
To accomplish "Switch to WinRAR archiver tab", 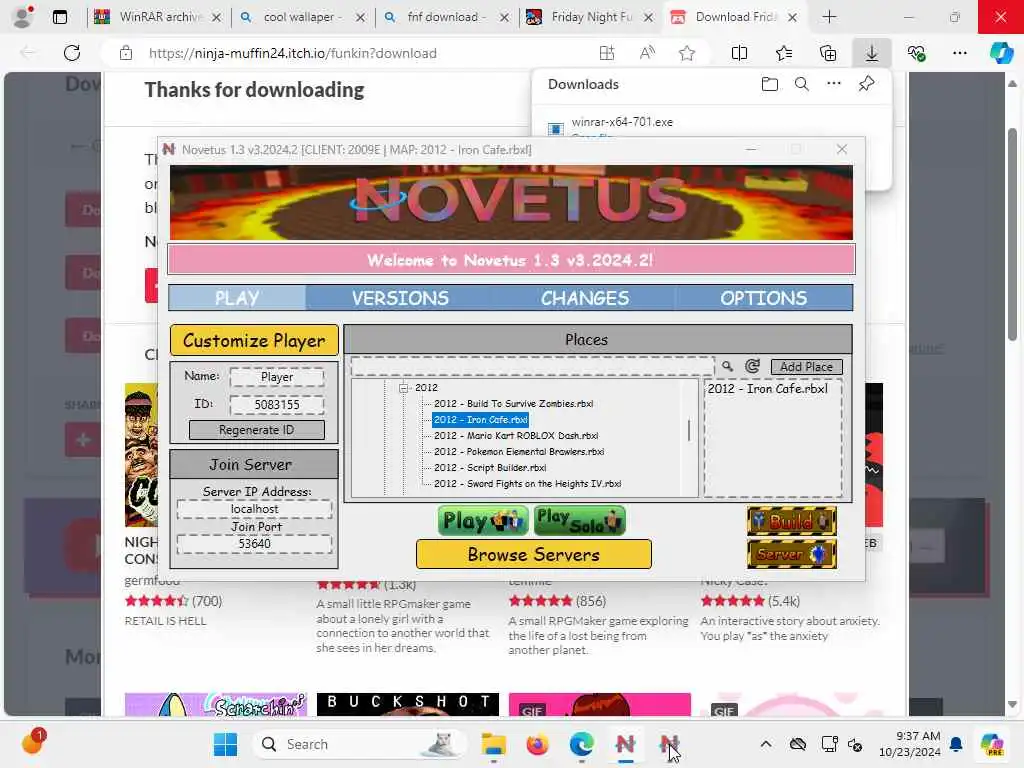I will tap(160, 17).
